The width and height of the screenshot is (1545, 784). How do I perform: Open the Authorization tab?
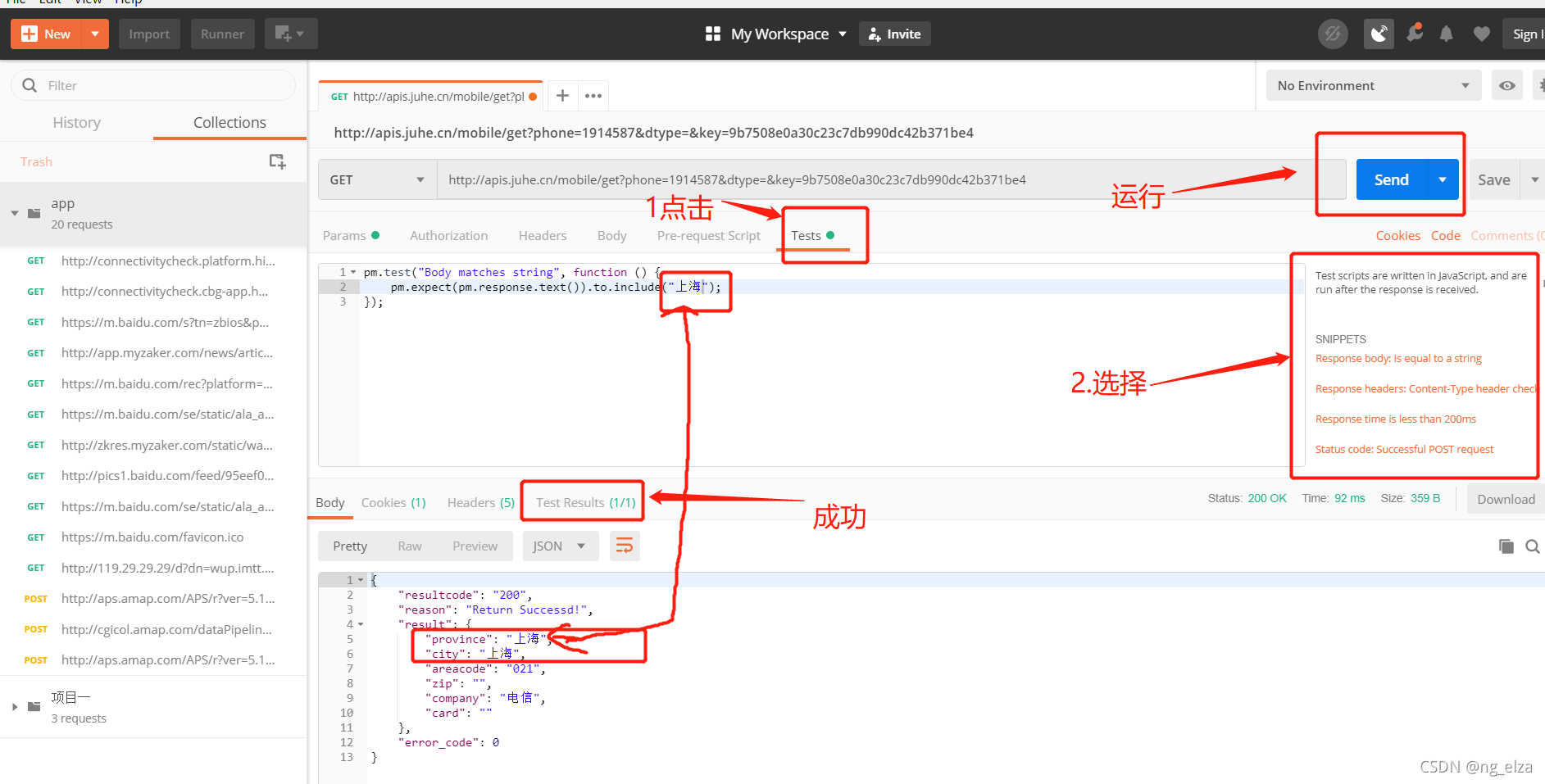pyautogui.click(x=448, y=235)
